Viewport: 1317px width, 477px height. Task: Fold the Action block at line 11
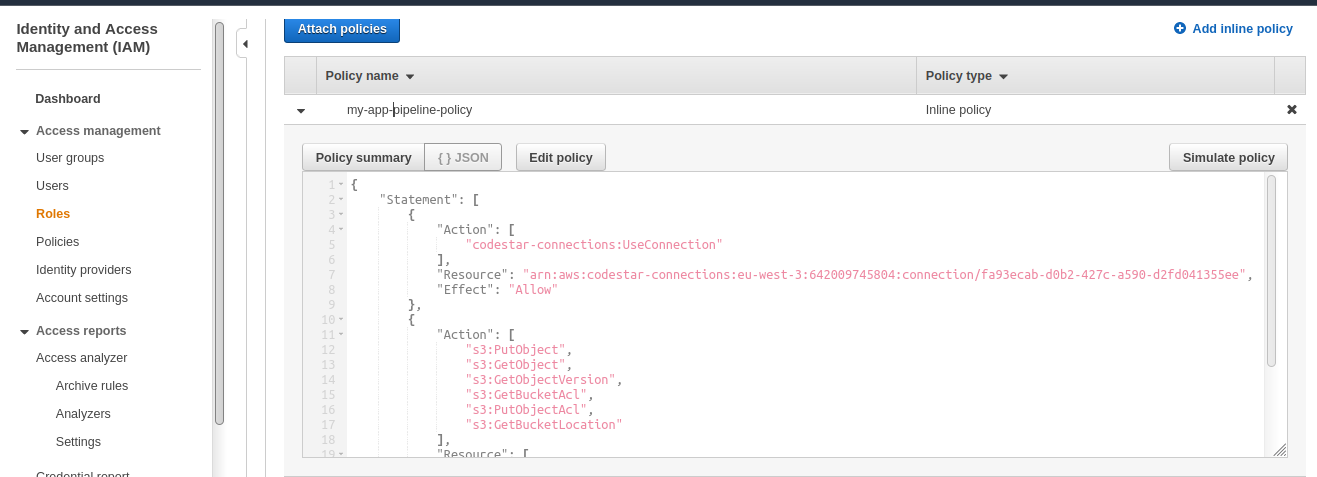coord(341,335)
